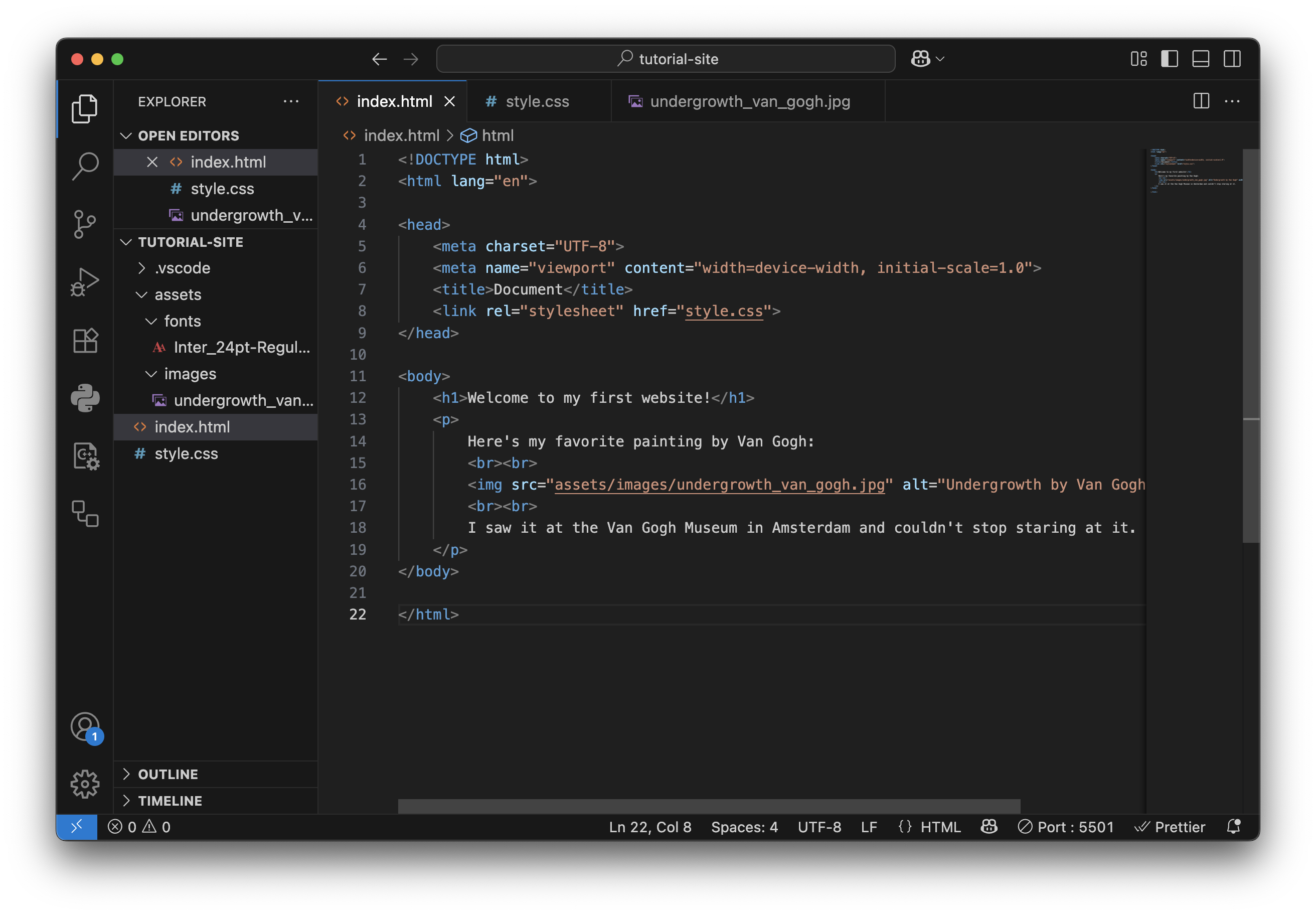Screen dimensions: 1316x915
Task: Open the Source Control view
Action: (x=85, y=224)
